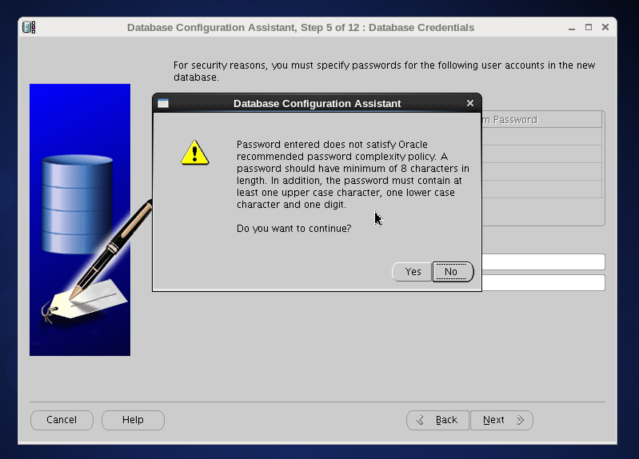The height and width of the screenshot is (459, 639).
Task: Choose No in the password warning
Action: pos(451,272)
